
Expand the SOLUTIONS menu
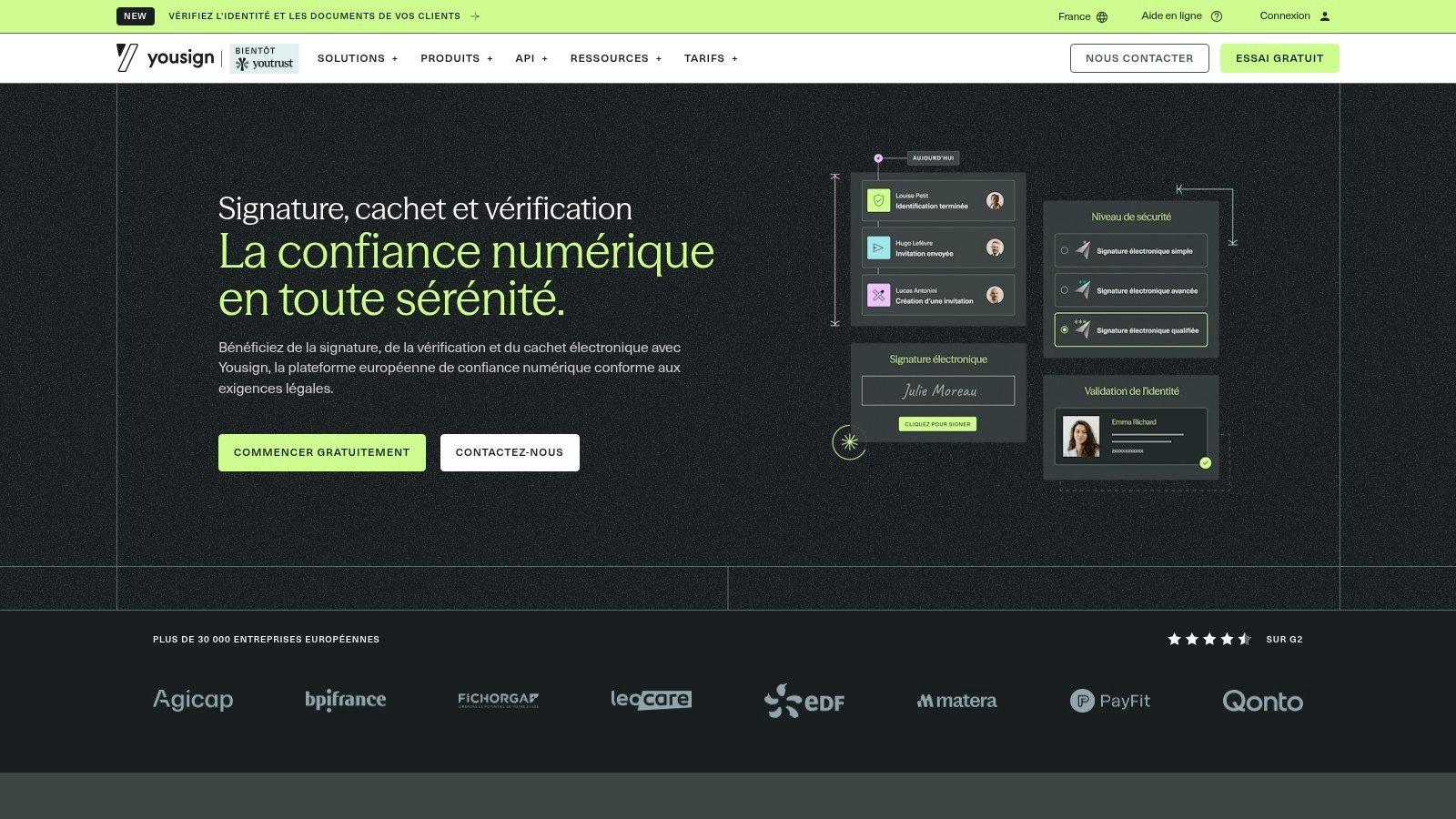point(357,58)
